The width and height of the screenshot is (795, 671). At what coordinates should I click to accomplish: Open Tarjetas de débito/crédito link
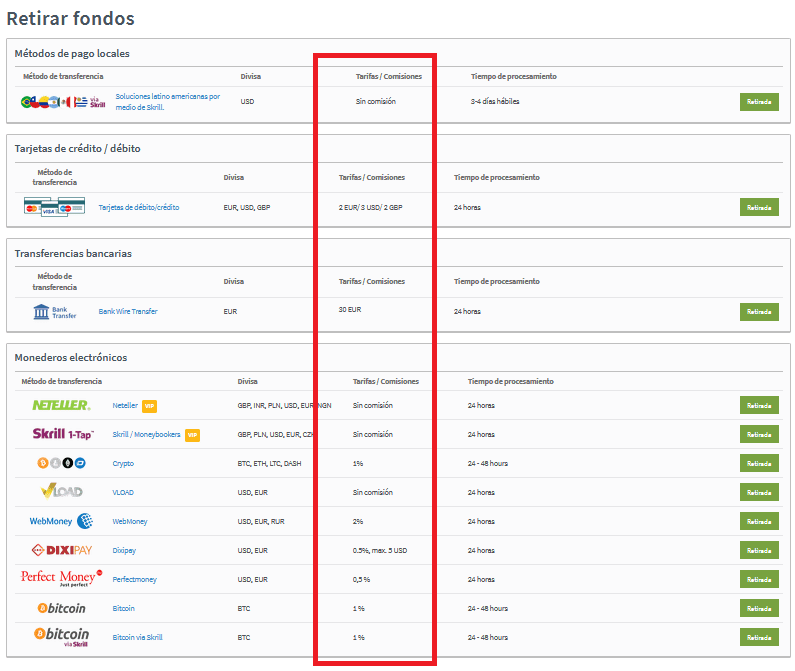click(x=139, y=207)
